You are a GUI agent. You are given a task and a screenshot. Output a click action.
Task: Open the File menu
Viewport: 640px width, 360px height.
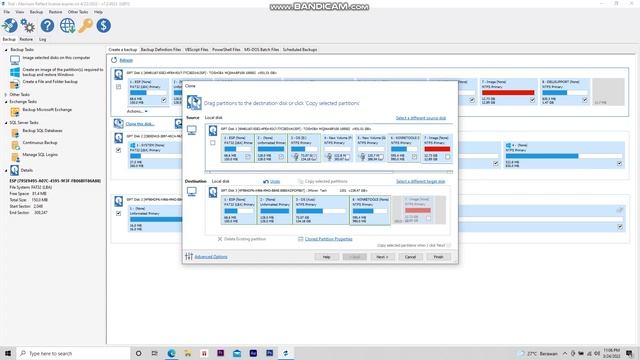(7, 12)
